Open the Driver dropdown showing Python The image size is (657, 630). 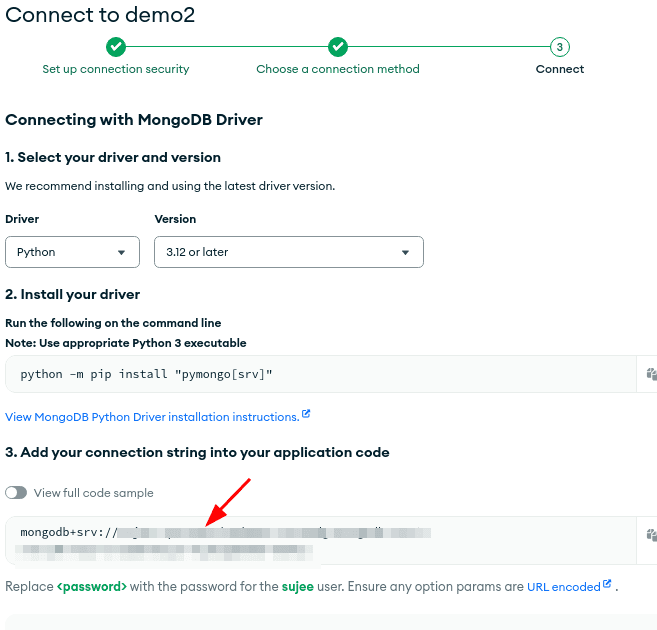pyautogui.click(x=72, y=252)
